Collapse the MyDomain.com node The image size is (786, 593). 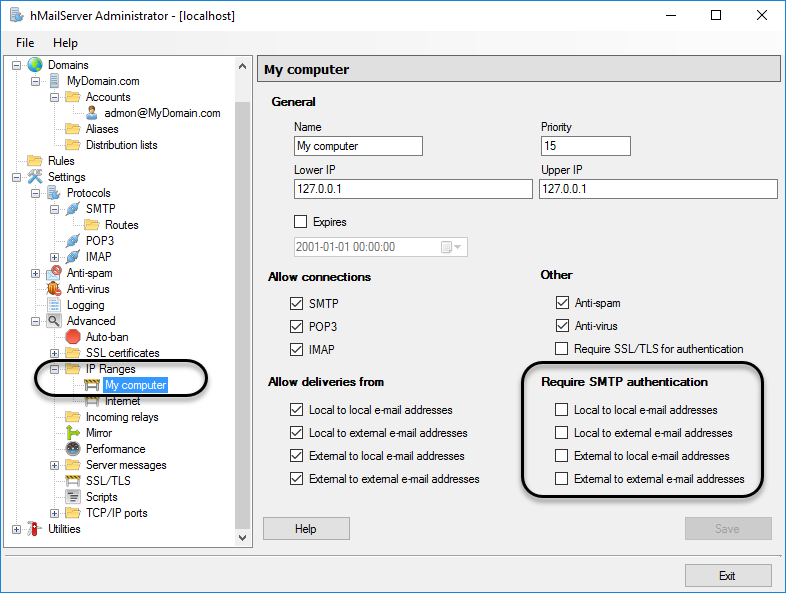coord(36,81)
